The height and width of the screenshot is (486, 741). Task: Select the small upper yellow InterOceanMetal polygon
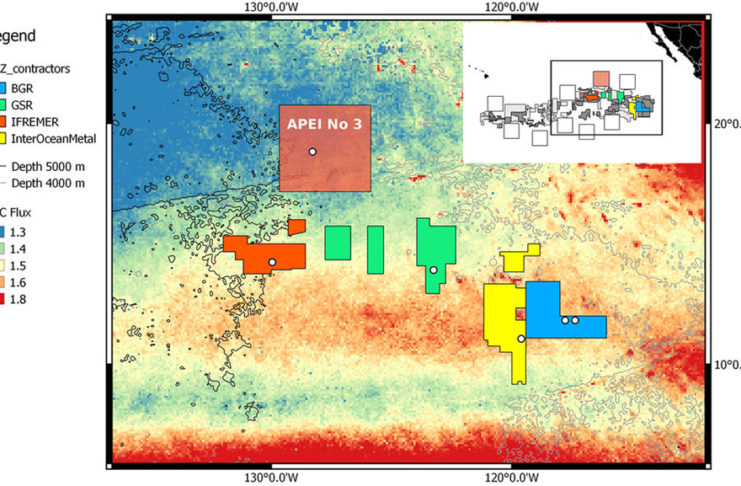tap(521, 259)
